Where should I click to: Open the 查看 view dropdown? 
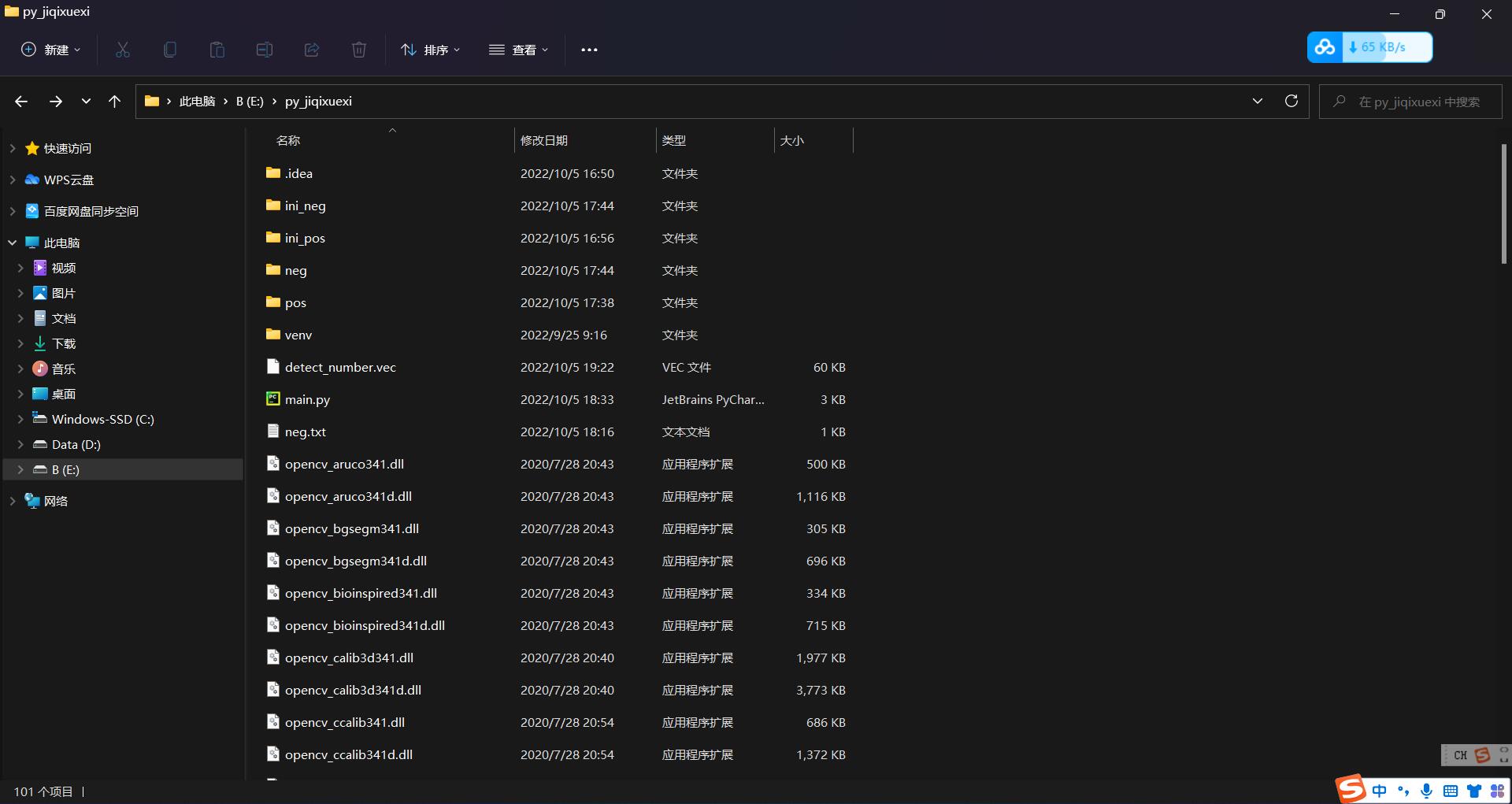518,50
